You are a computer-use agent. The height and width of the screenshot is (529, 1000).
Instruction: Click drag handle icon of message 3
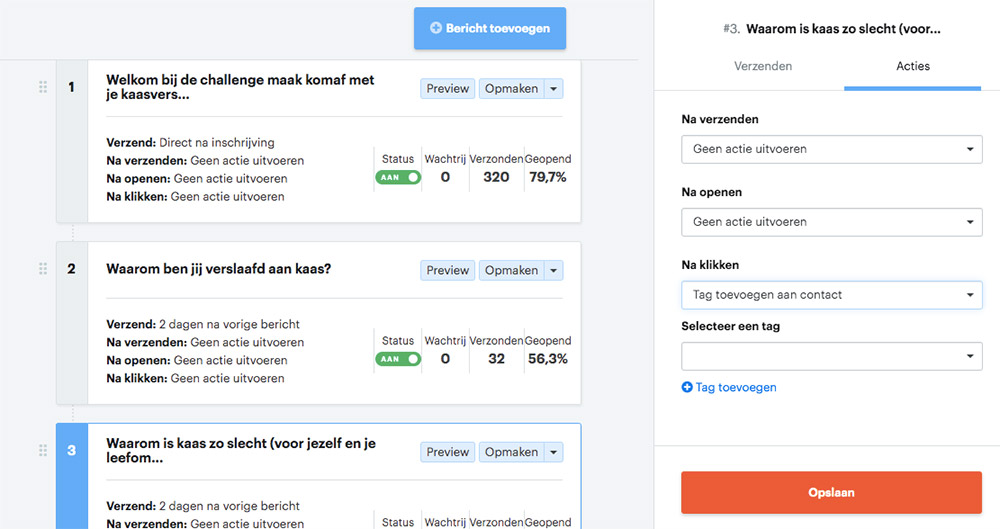43,450
